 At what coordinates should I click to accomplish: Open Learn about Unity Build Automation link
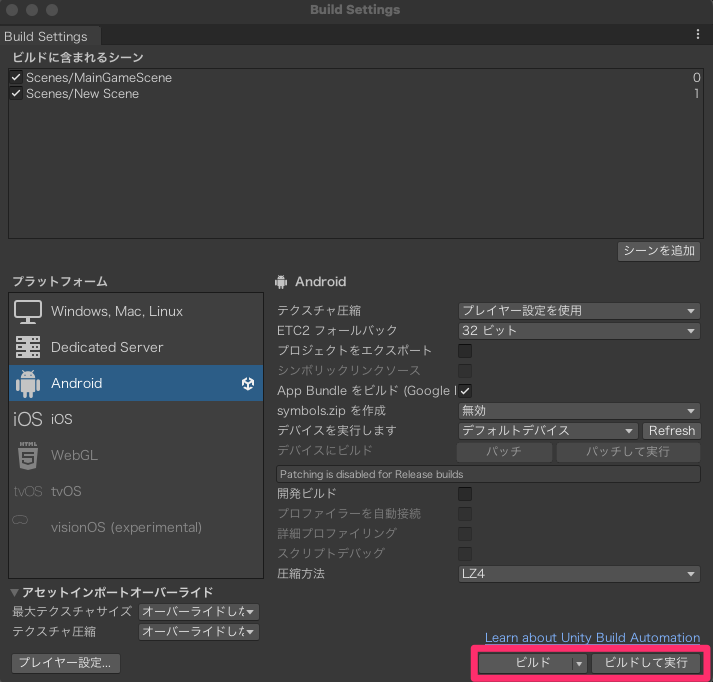pos(592,638)
